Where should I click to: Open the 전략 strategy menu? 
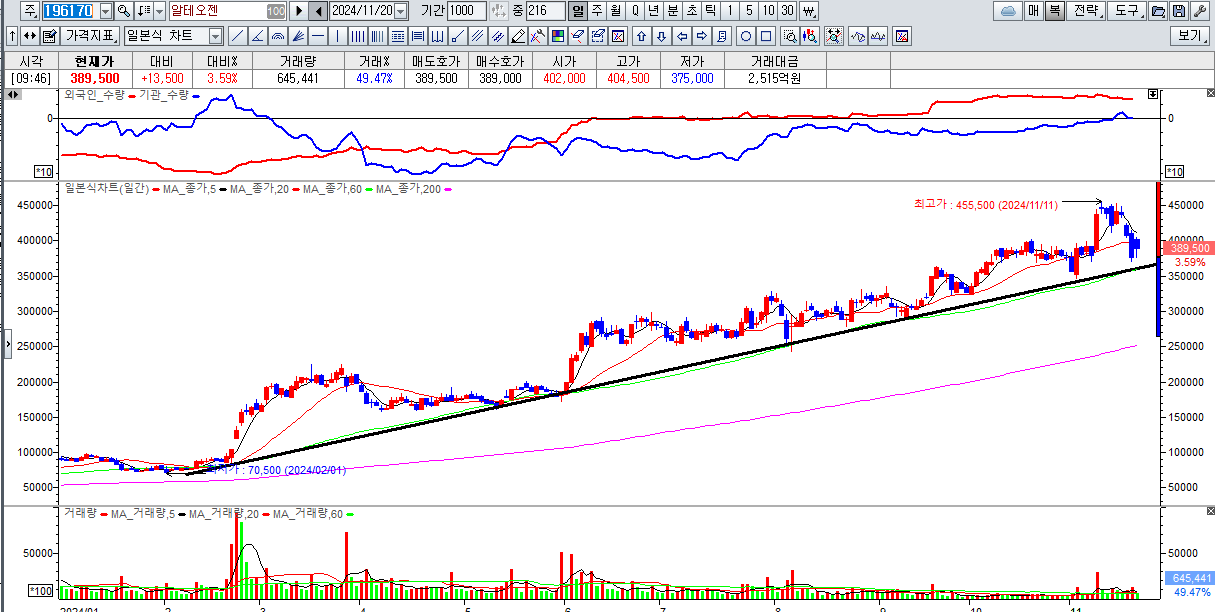(1087, 11)
